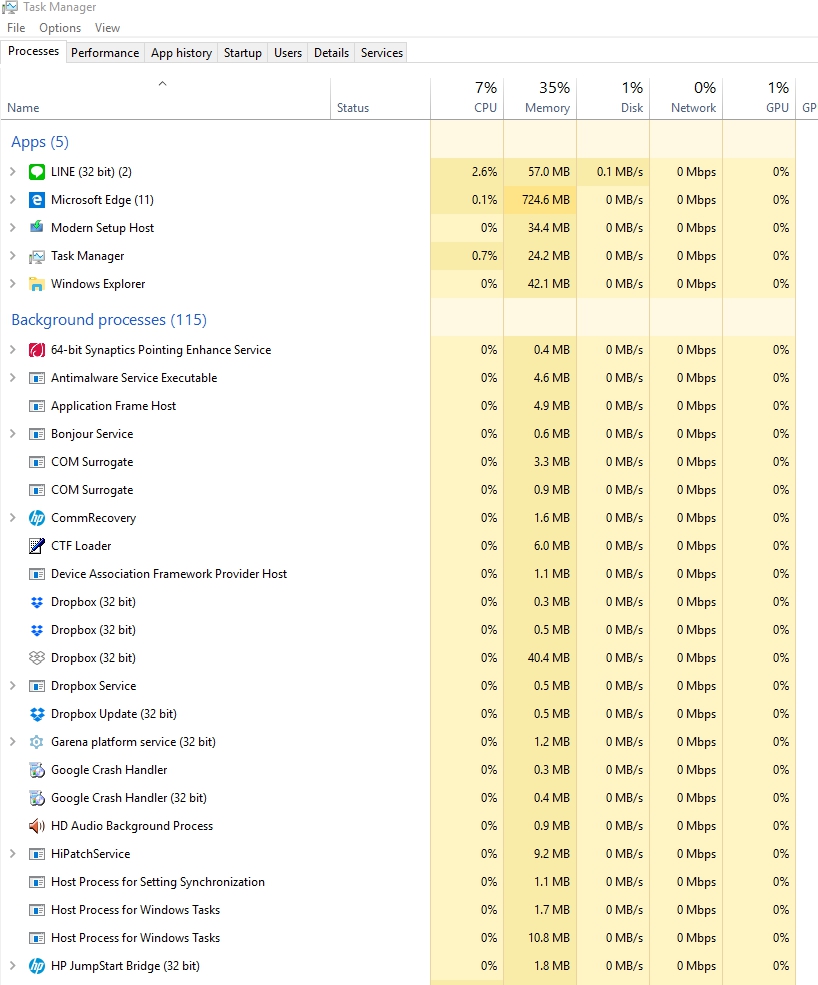
Task: Click the Modern Setup Host icon
Action: [x=37, y=227]
